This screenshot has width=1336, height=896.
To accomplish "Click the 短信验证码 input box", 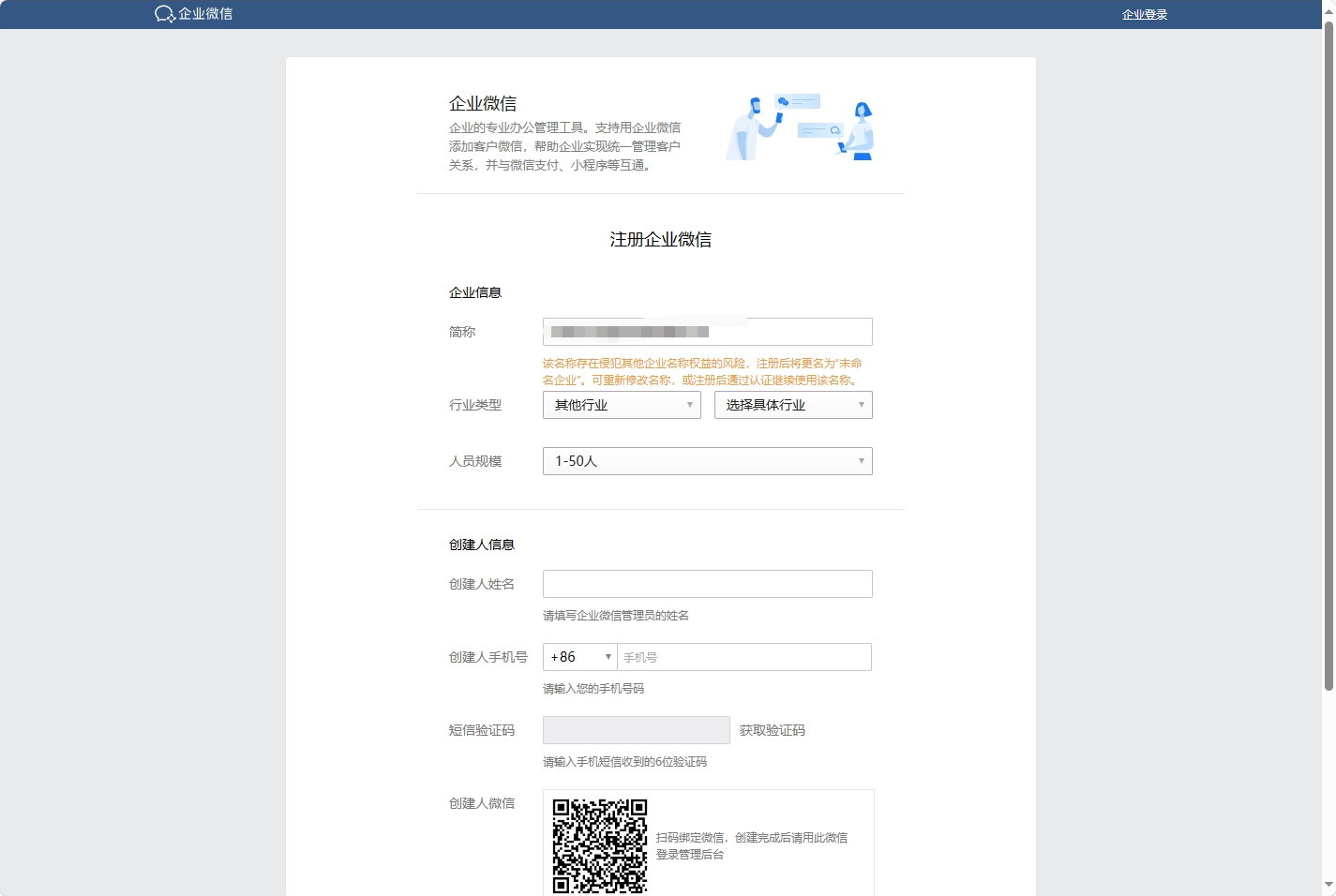I will (637, 730).
